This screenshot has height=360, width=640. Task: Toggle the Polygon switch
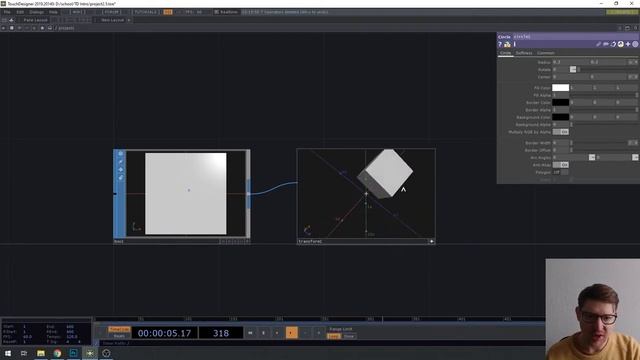click(560, 172)
